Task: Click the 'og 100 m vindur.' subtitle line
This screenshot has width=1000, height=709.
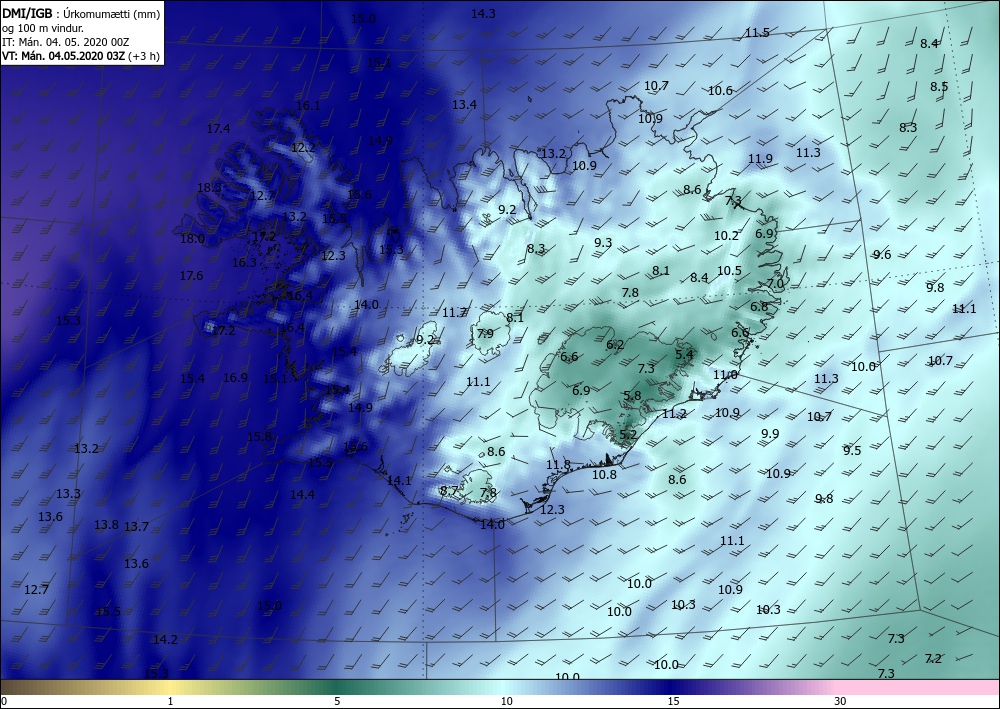Action: [43, 27]
